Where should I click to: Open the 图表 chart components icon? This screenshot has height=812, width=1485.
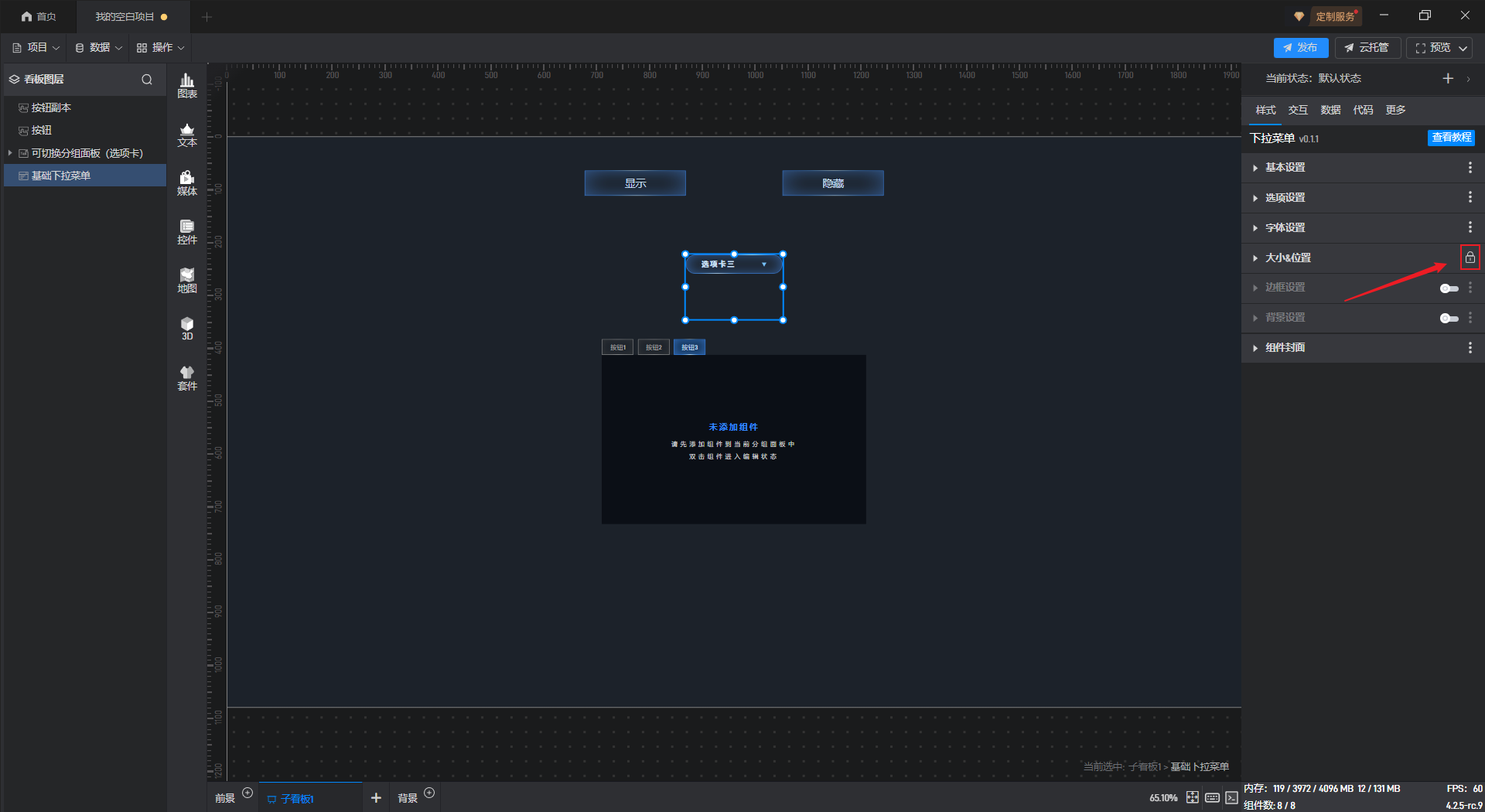pyautogui.click(x=187, y=85)
